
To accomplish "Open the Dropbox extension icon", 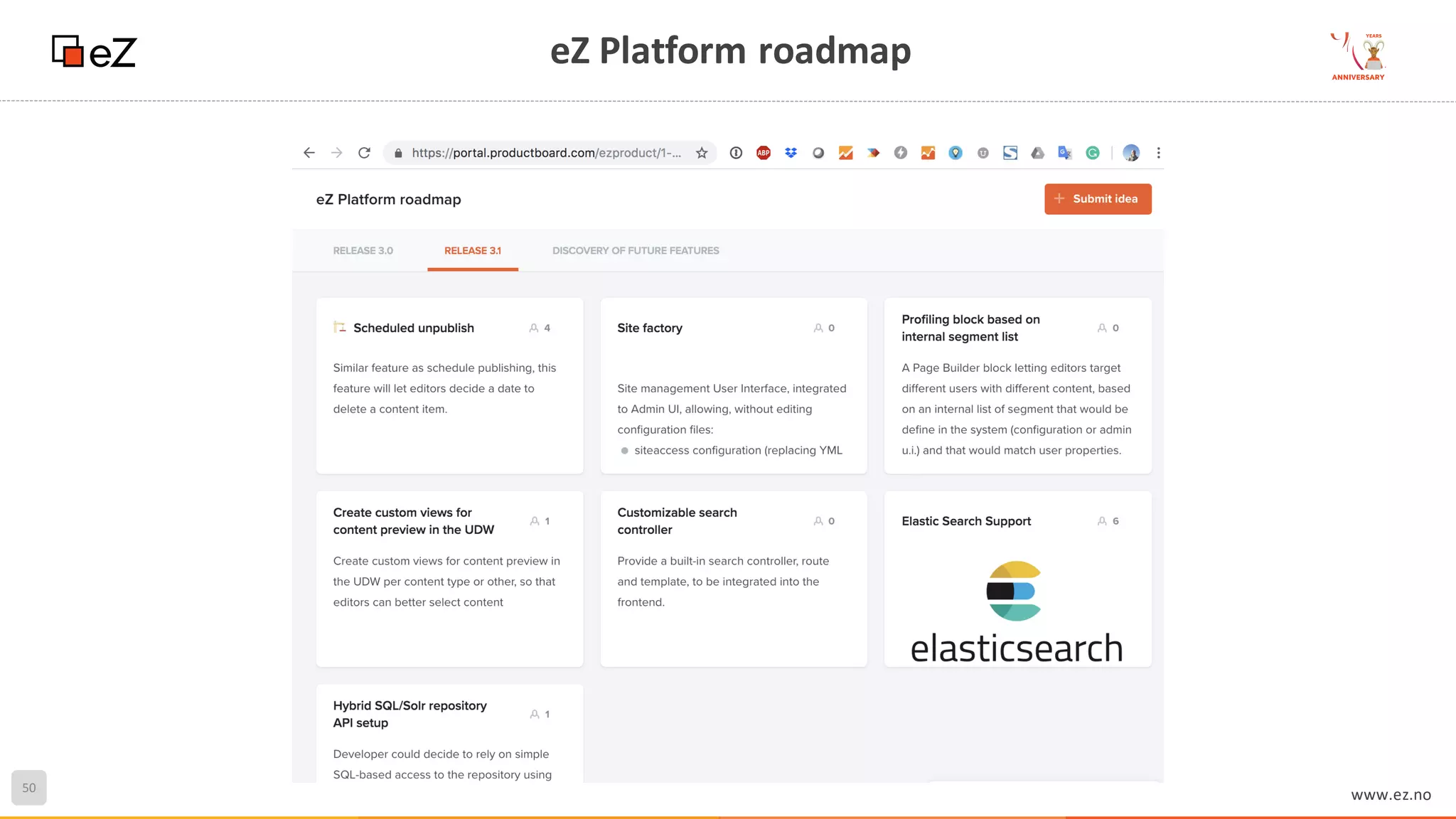I will 791,153.
